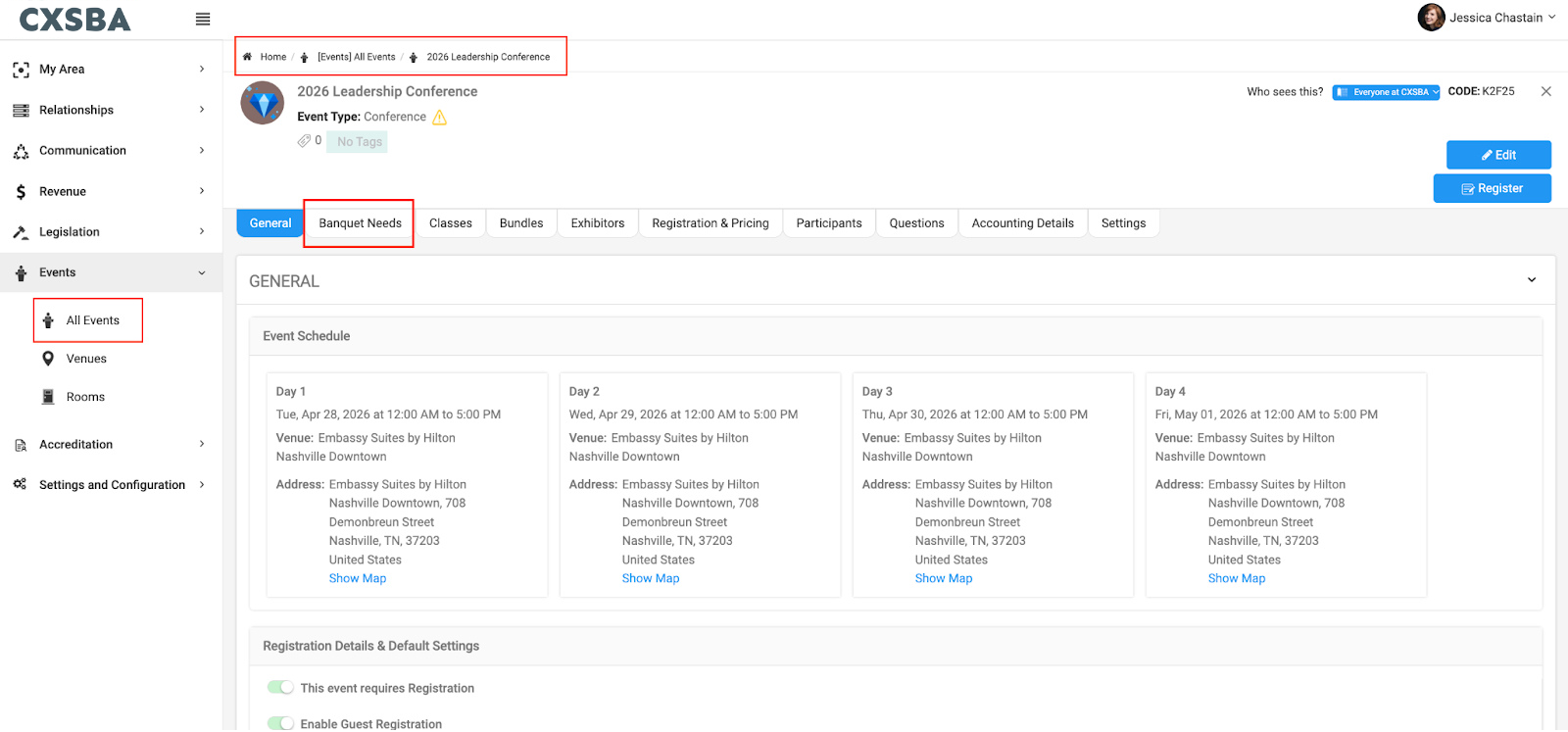Click Show Map link under Day 1
Image resolution: width=1568 pixels, height=732 pixels.
357,578
